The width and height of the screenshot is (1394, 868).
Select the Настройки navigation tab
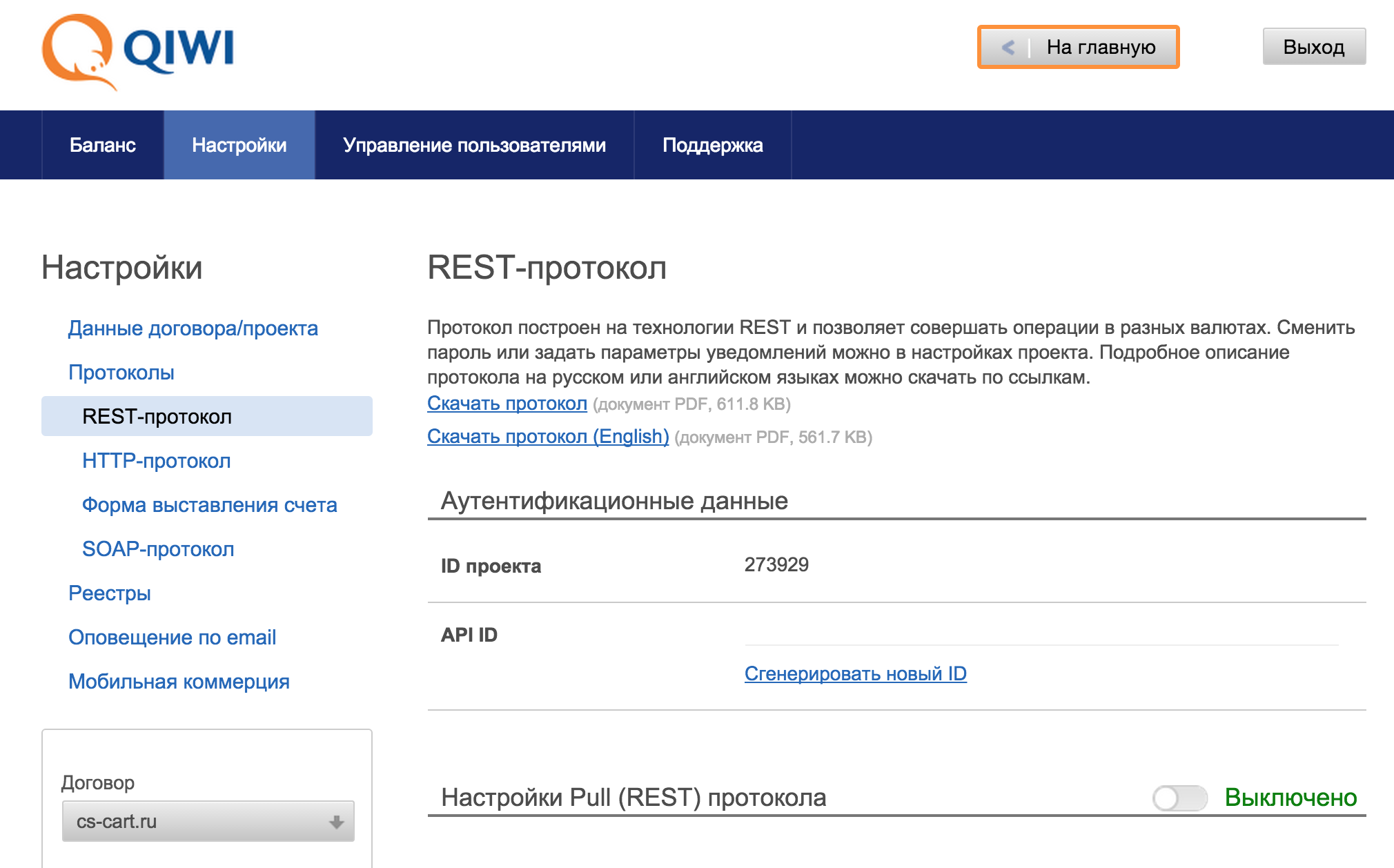click(x=239, y=145)
